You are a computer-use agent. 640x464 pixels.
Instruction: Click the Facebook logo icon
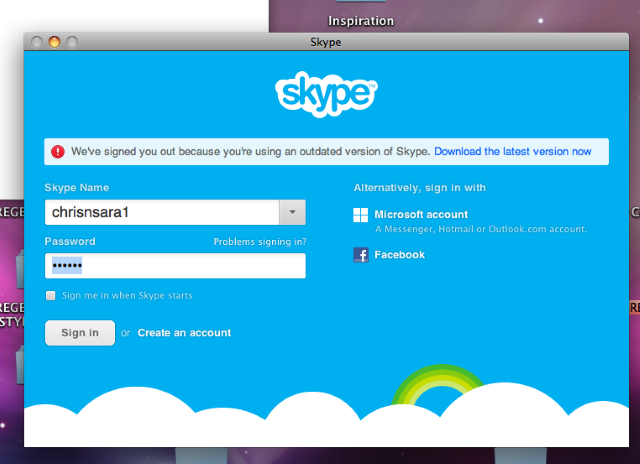[x=361, y=255]
